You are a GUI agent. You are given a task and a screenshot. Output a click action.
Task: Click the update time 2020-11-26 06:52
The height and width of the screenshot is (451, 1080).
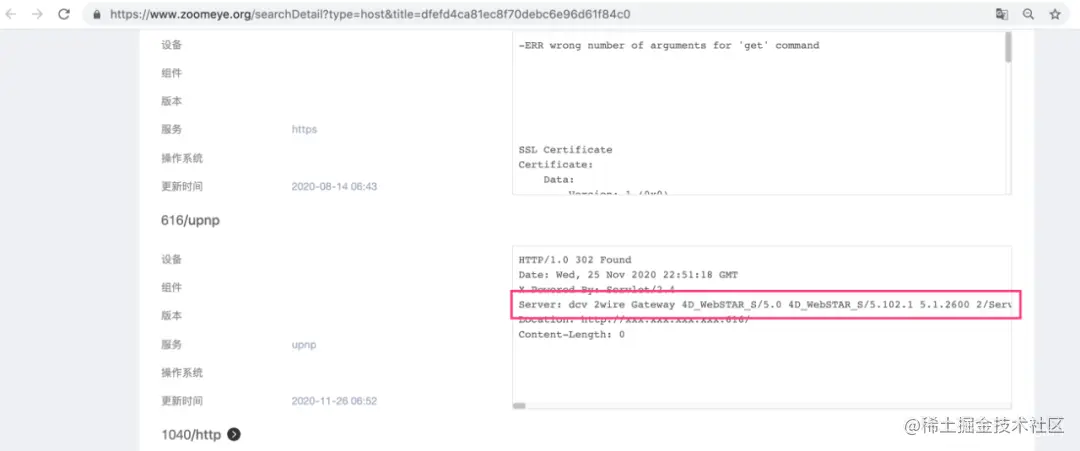coord(334,401)
